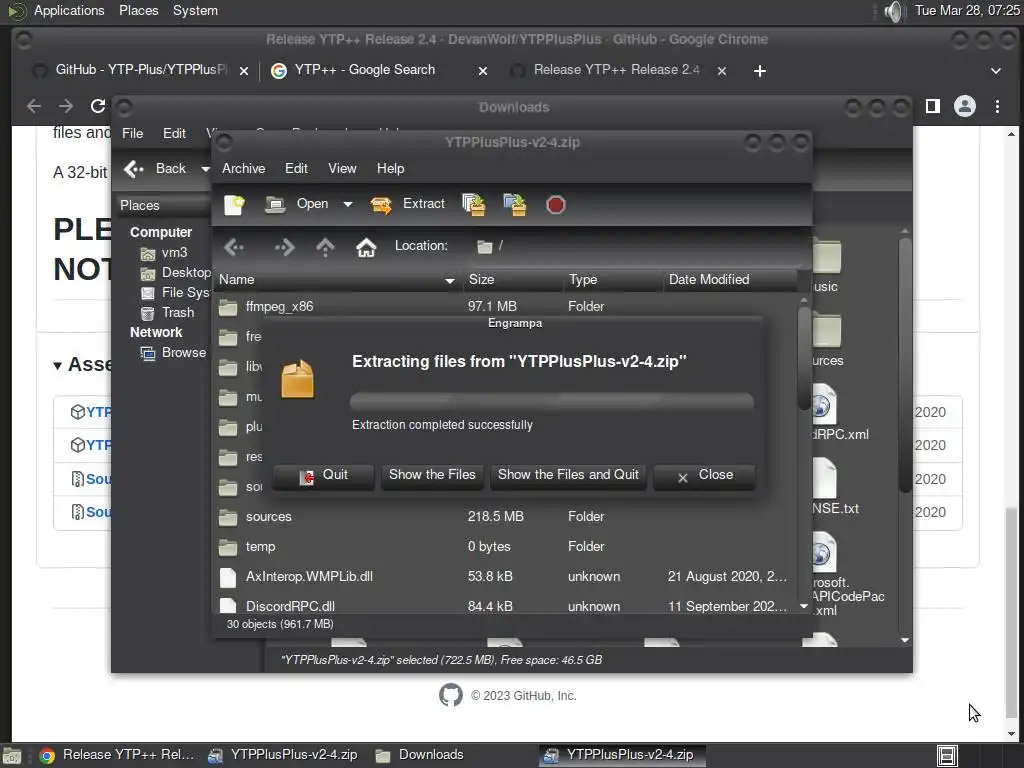The width and height of the screenshot is (1024, 768).
Task: Open the View menu in archive manager
Action: point(342,168)
